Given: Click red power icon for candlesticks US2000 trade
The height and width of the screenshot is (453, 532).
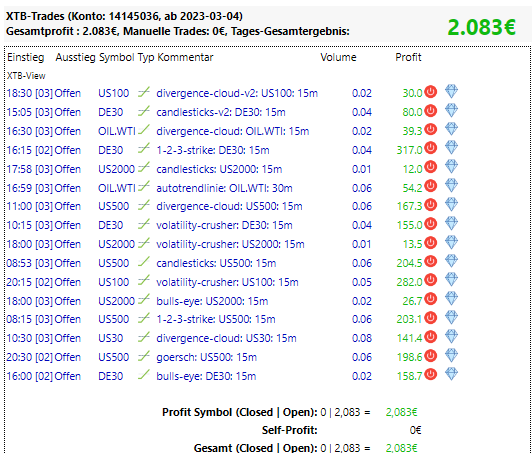Looking at the screenshot, I should pyautogui.click(x=430, y=167).
